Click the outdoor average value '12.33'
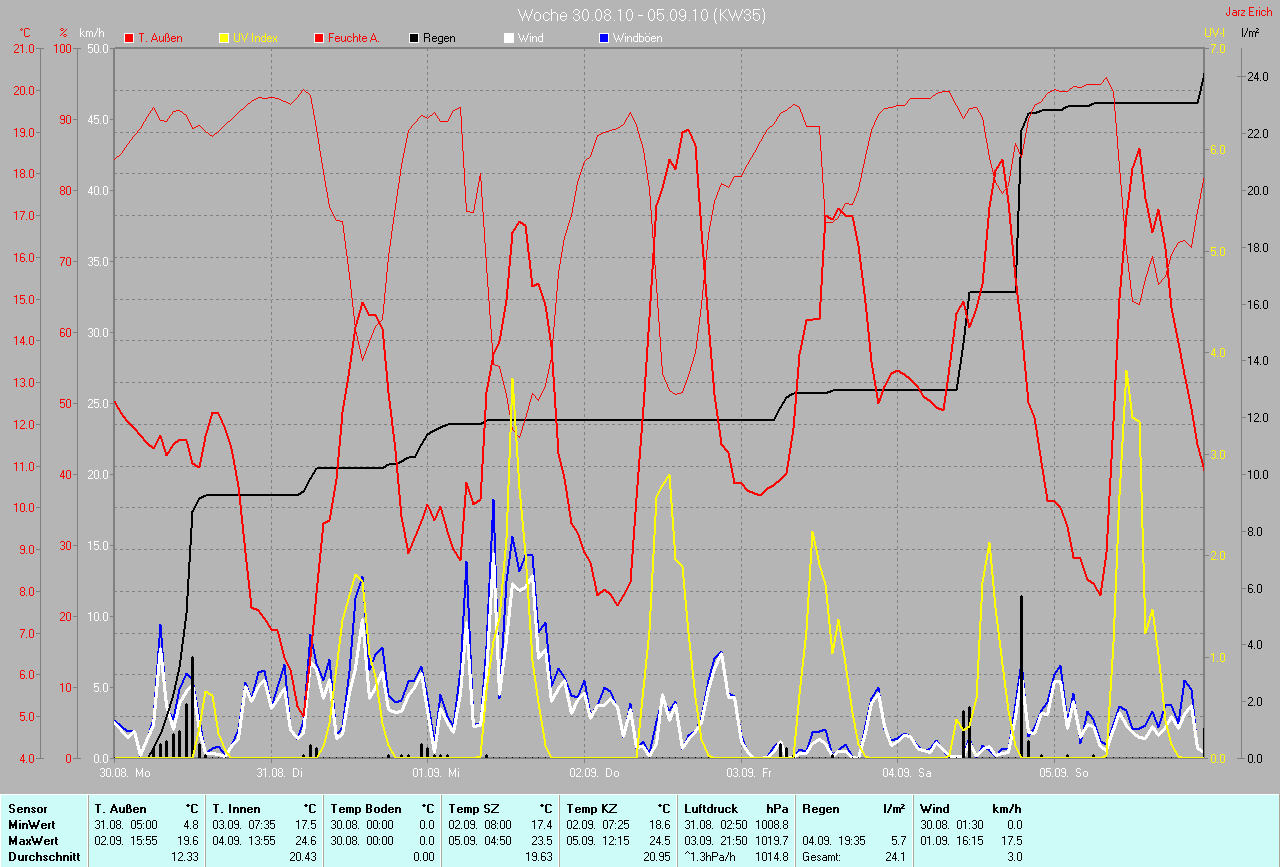Viewport: 1280px width, 867px height. [184, 857]
